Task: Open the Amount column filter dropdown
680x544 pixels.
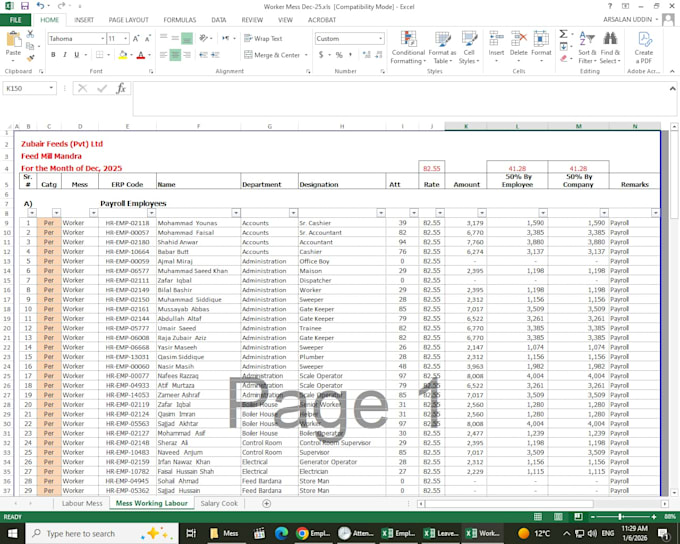Action: point(482,213)
